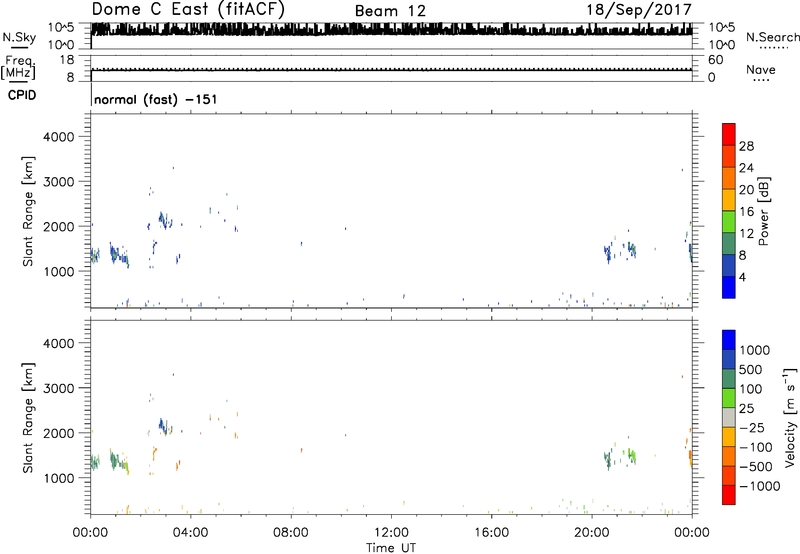The height and width of the screenshot is (554, 800).
Task: Click the 'Power [dB]' colorbar title
Action: point(764,211)
